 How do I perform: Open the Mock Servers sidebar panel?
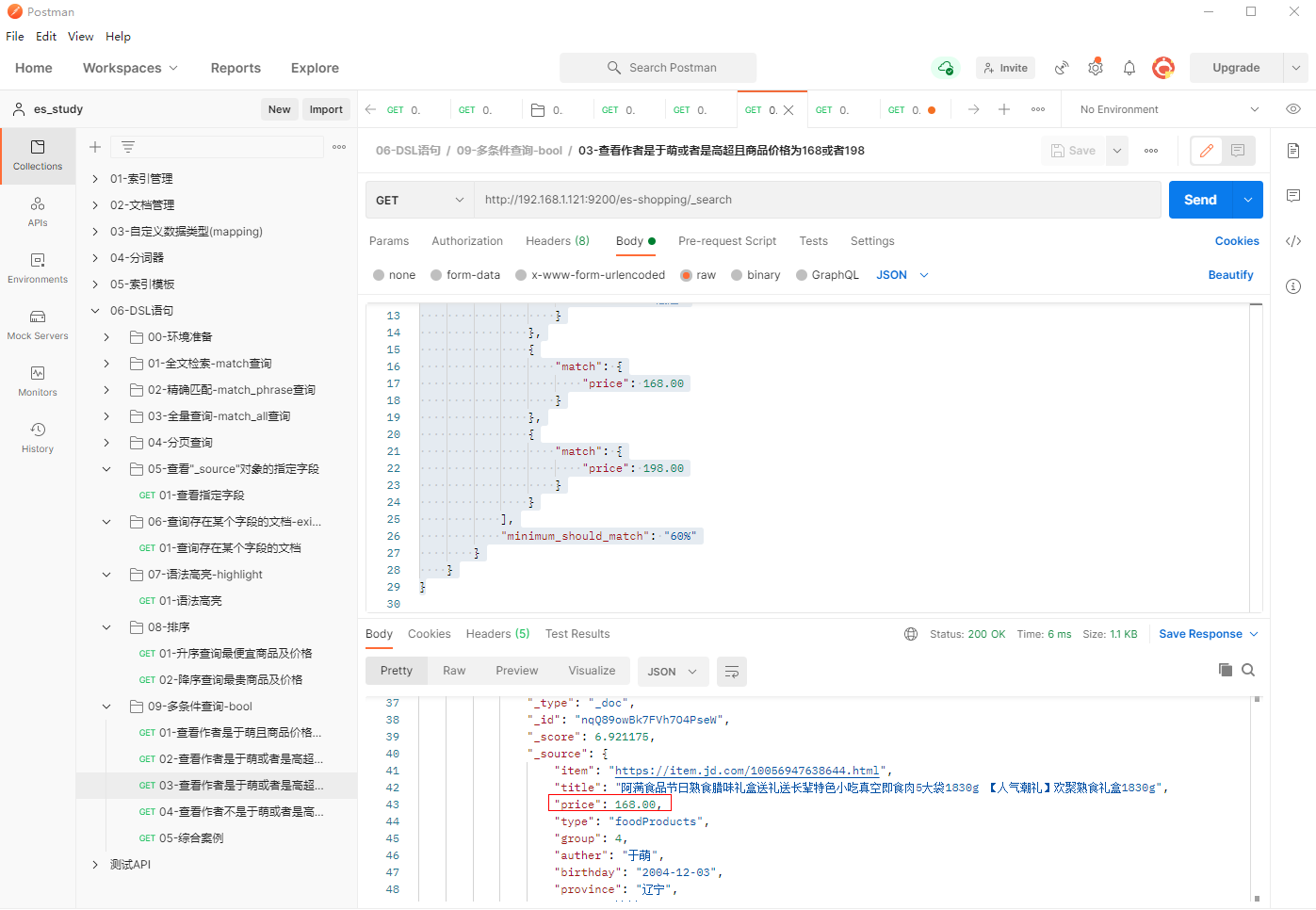pos(38,324)
